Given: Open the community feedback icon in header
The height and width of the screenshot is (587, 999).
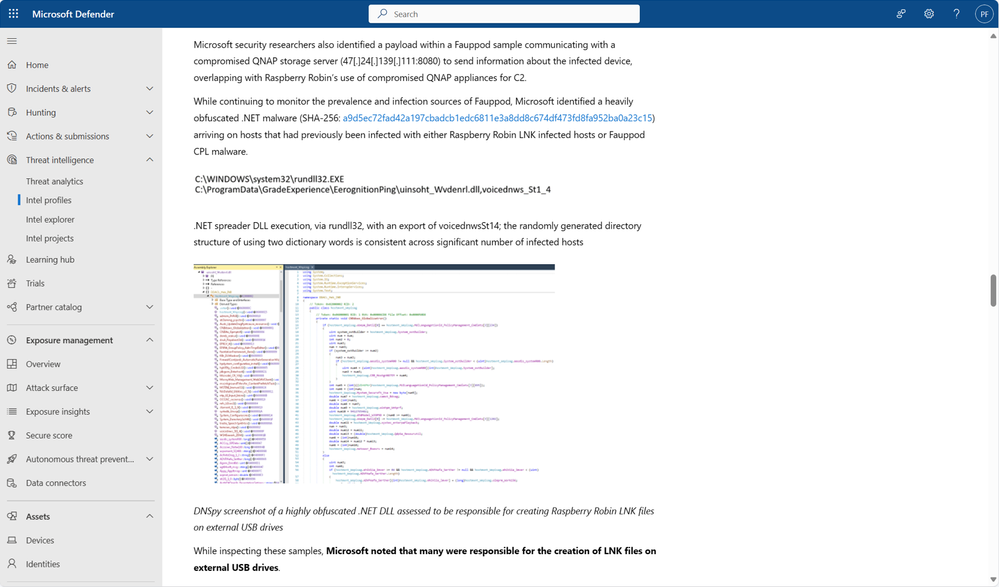Looking at the screenshot, I should (901, 13).
